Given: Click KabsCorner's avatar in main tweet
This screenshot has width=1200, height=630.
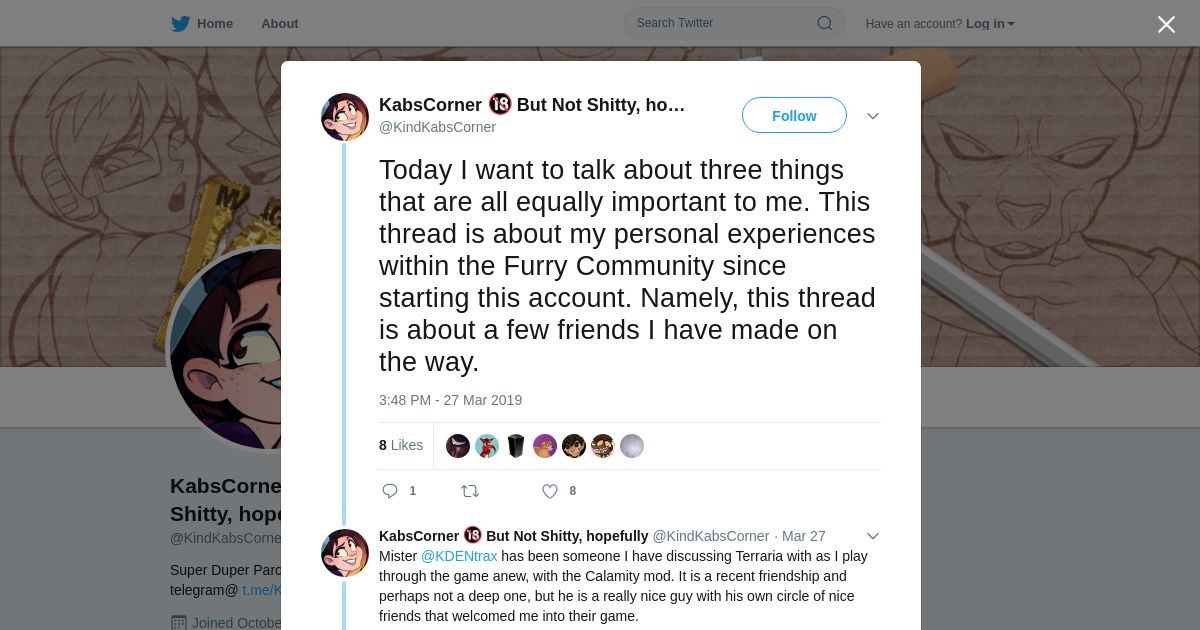Looking at the screenshot, I should [345, 117].
